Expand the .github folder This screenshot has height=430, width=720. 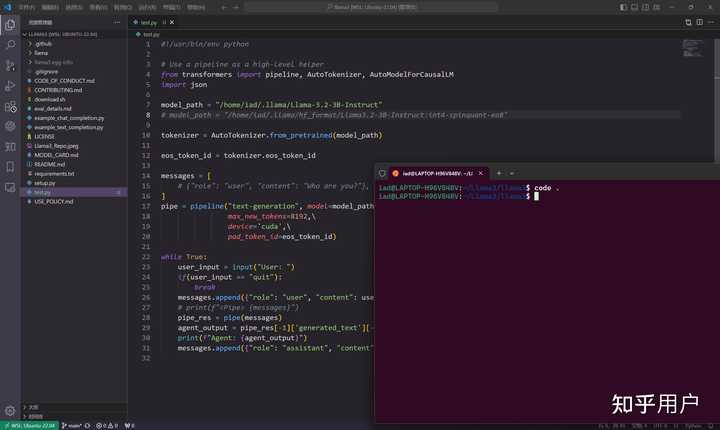(x=44, y=44)
